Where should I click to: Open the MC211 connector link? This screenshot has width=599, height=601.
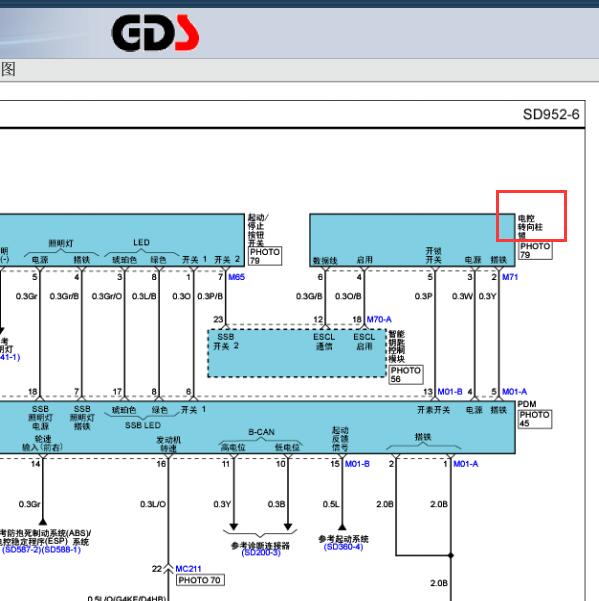click(188, 569)
